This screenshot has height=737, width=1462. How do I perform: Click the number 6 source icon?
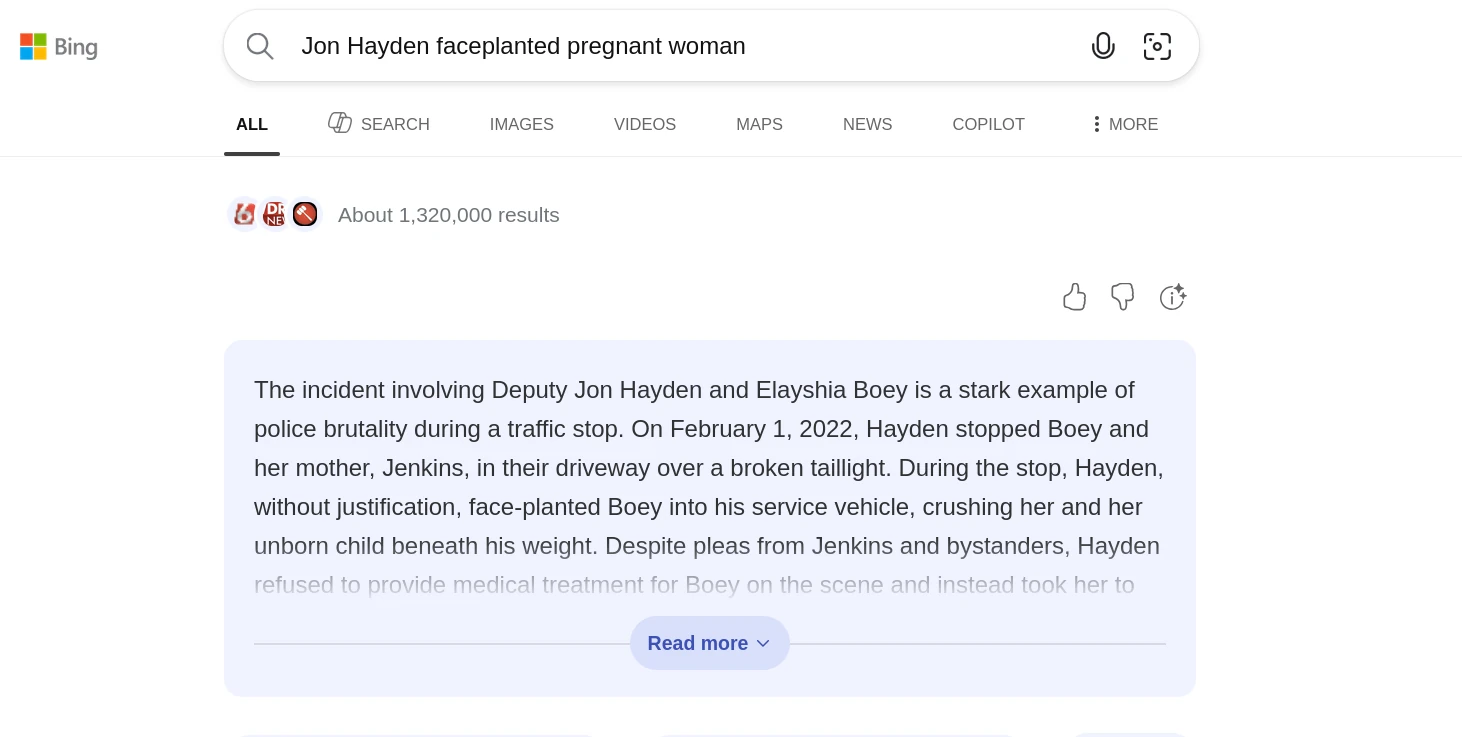244,214
